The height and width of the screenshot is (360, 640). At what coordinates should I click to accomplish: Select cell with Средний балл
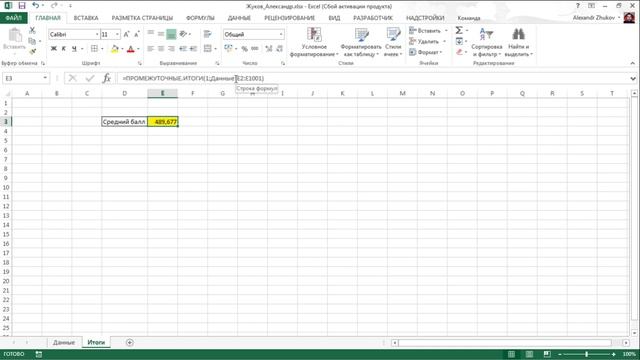(124, 122)
